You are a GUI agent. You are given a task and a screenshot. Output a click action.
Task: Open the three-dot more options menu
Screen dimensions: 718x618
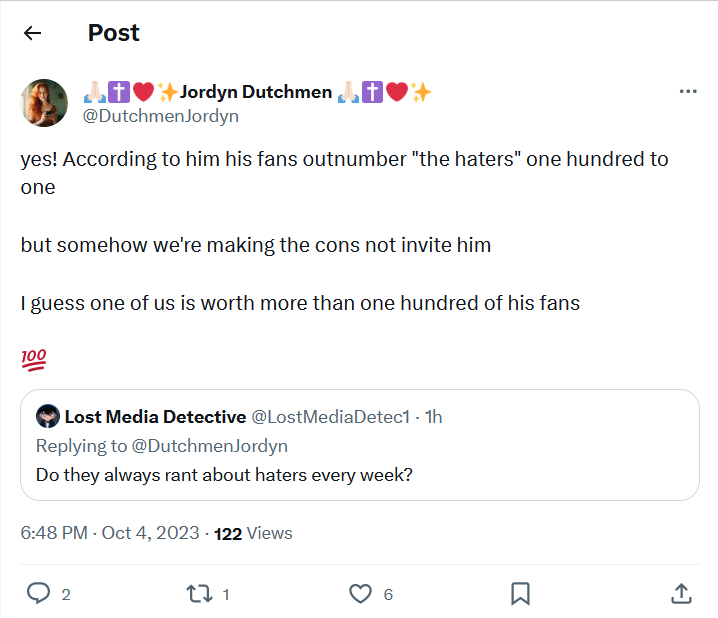688,92
